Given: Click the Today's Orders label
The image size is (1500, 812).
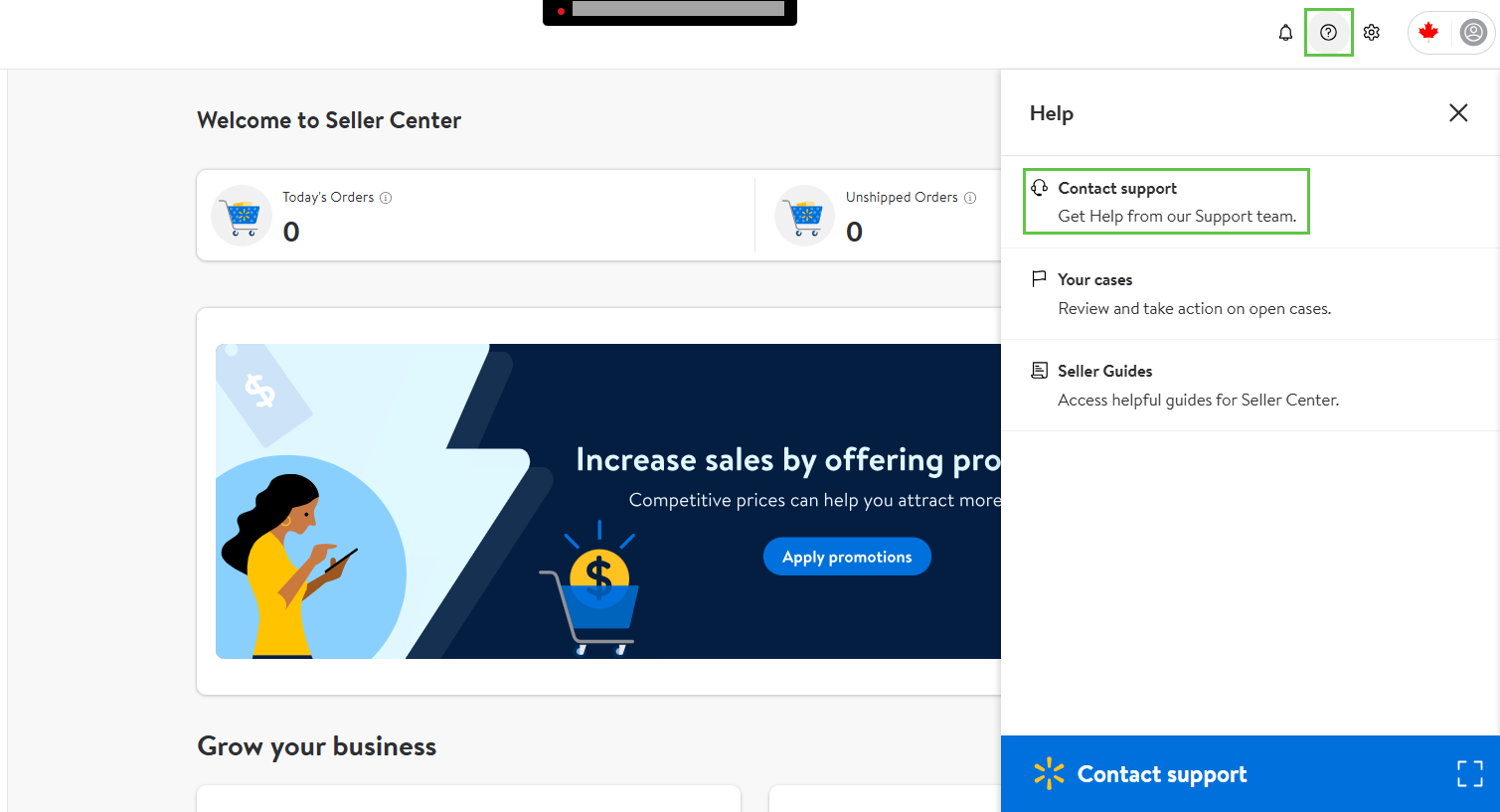Looking at the screenshot, I should pos(328,198).
